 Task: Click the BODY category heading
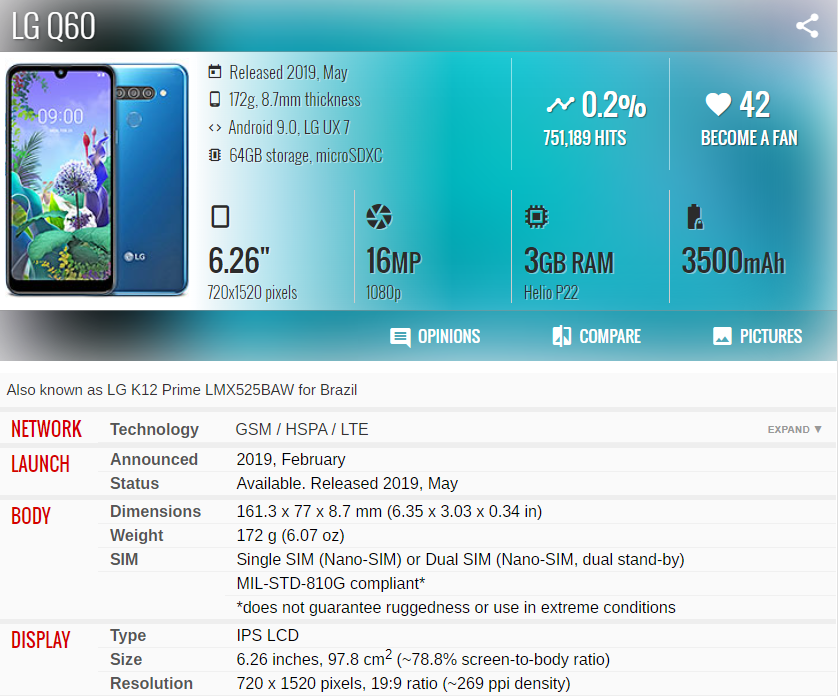[x=31, y=516]
